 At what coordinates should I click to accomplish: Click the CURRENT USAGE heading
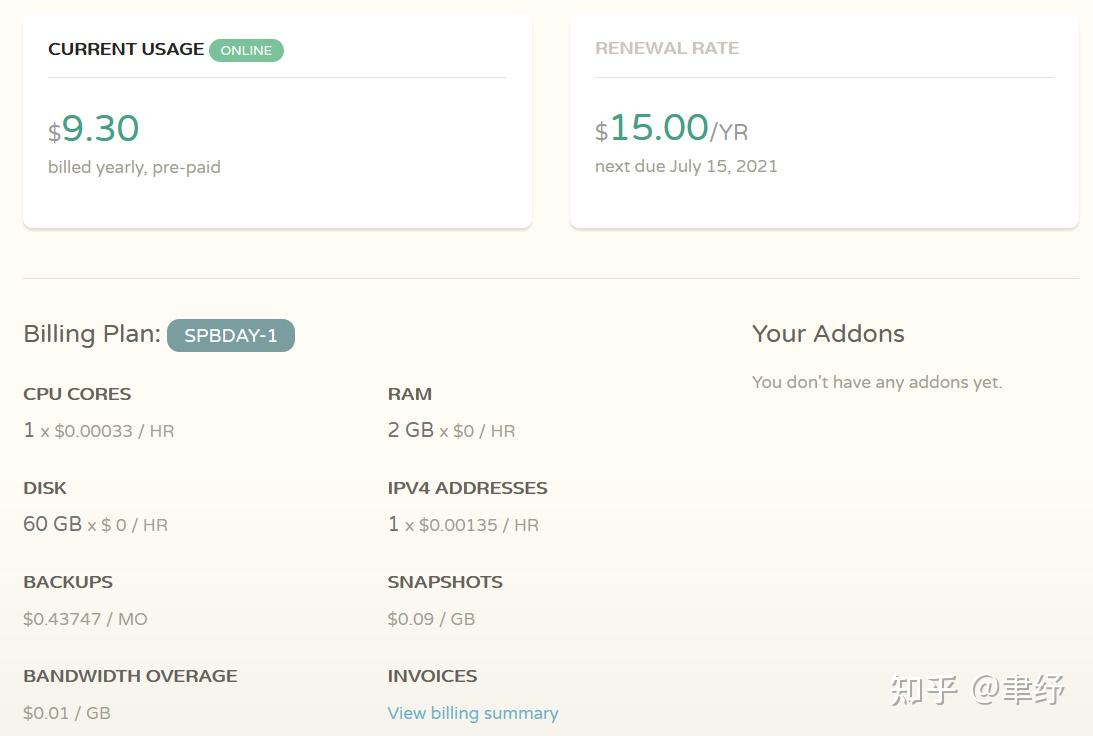[x=126, y=49]
